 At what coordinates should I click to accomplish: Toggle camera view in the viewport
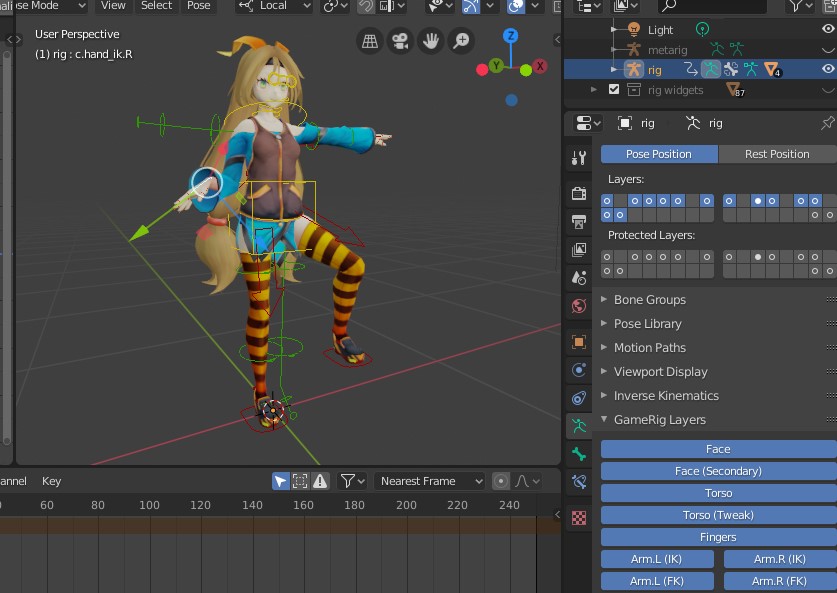(400, 41)
